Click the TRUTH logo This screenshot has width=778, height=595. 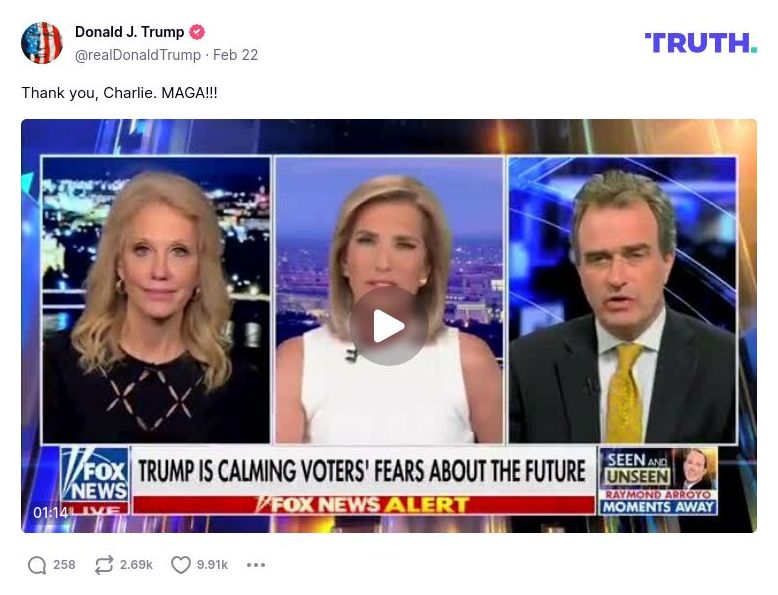(x=701, y=43)
